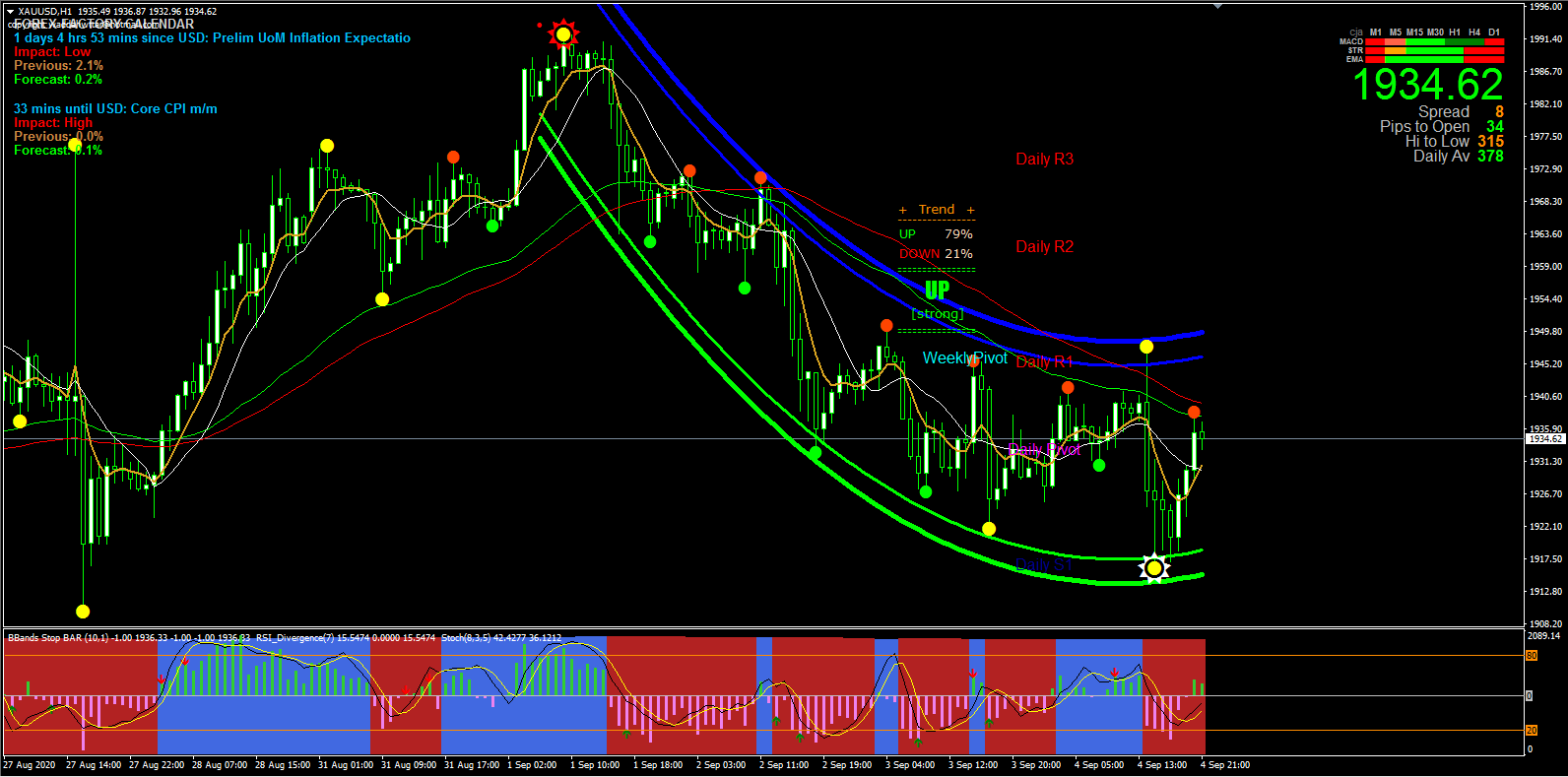The width and height of the screenshot is (1568, 777).
Task: Click the chart shift triangle at top
Action: [x=1218, y=7]
